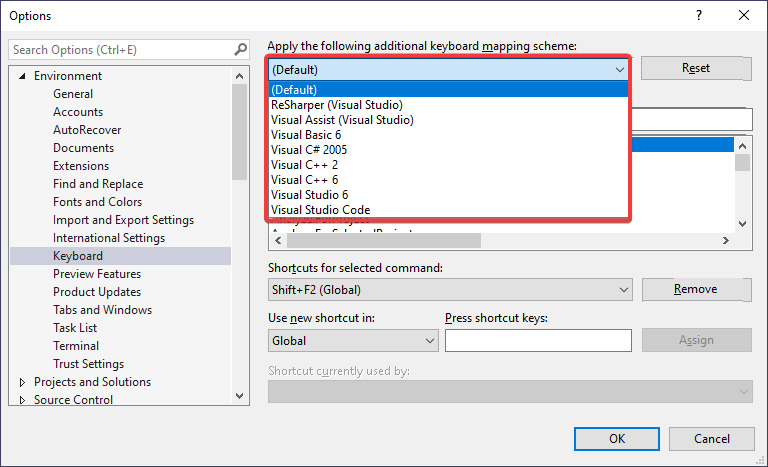Select Visual Studio 6 scheme
This screenshot has width=768, height=467.
[448, 195]
